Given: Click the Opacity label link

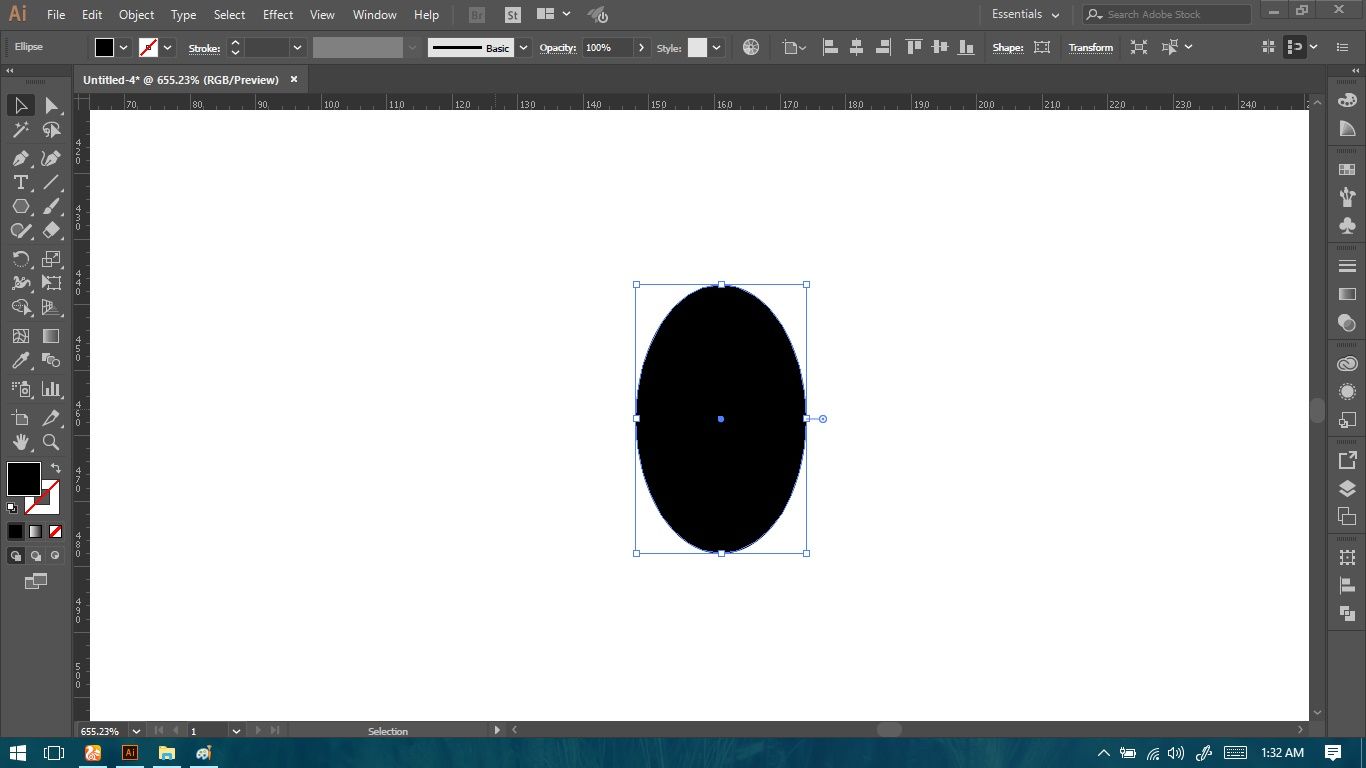Looking at the screenshot, I should [558, 48].
